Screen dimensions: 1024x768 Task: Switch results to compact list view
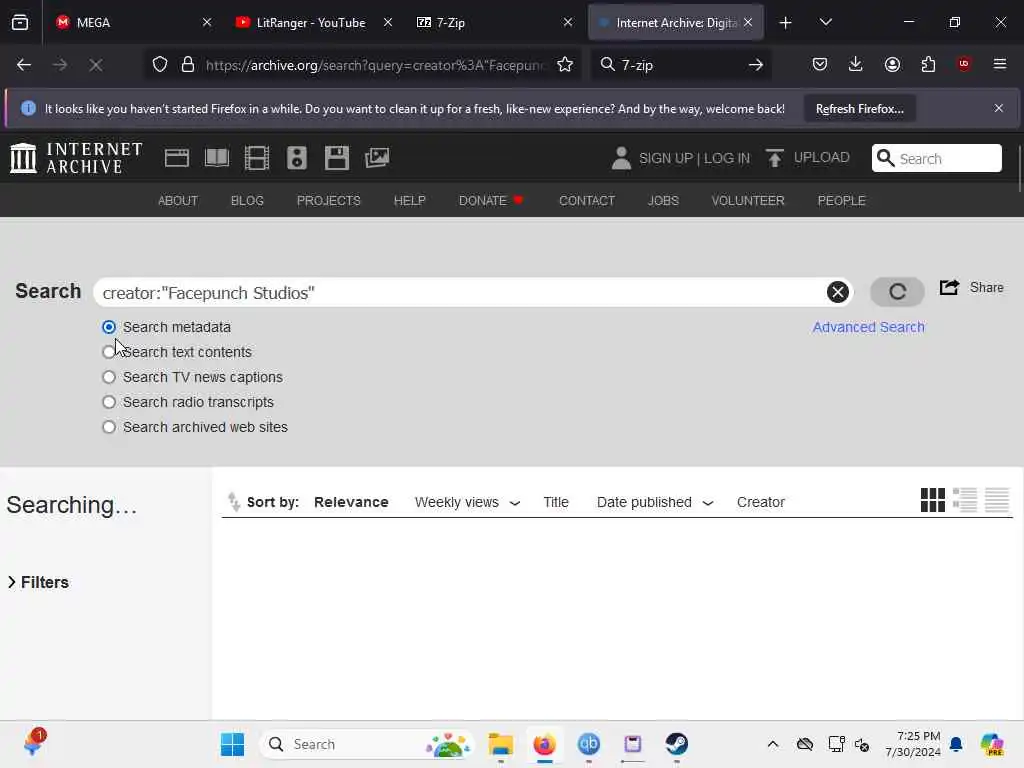[x=997, y=500]
